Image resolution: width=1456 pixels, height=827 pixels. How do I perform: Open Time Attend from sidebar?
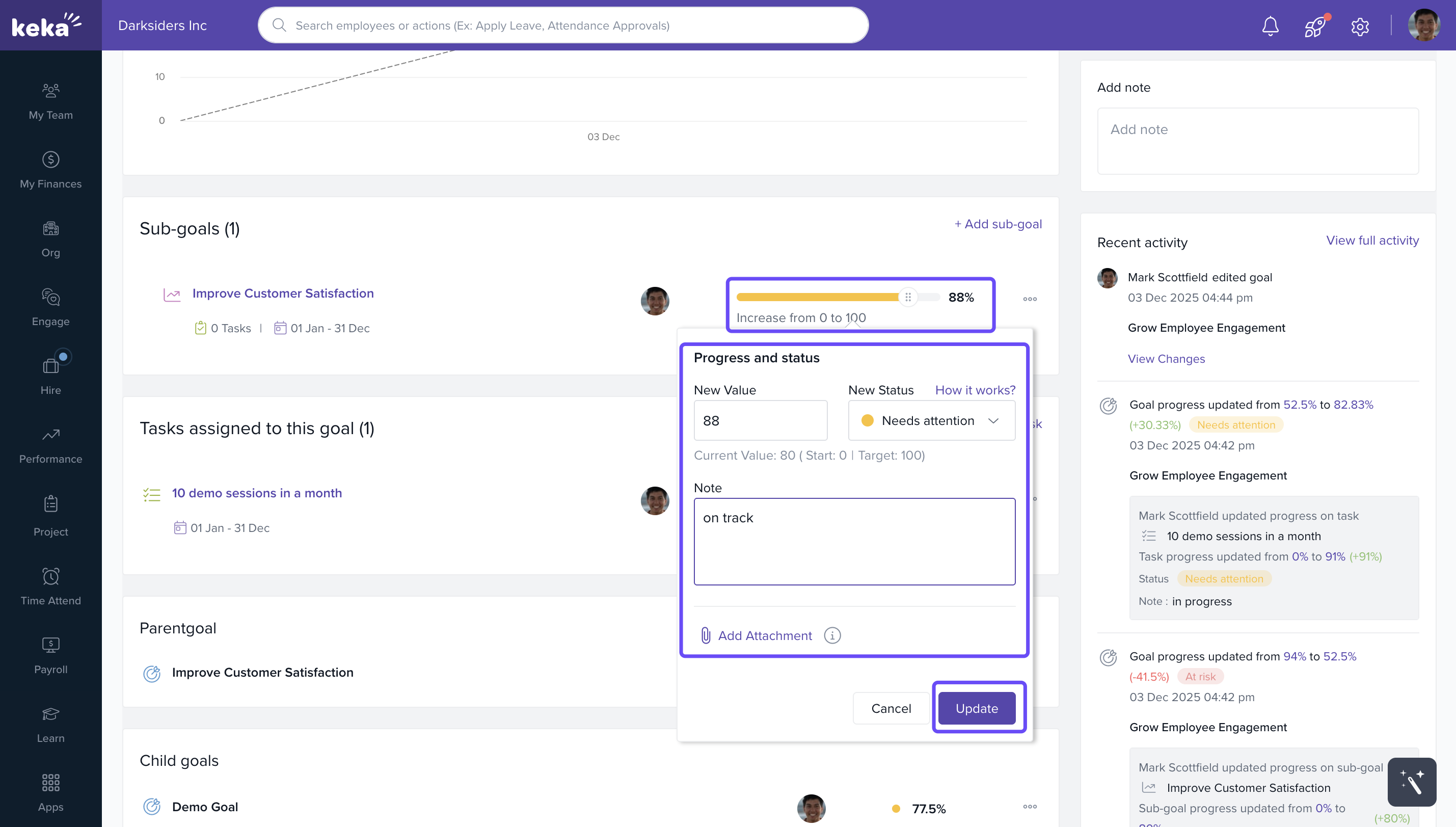(50, 585)
